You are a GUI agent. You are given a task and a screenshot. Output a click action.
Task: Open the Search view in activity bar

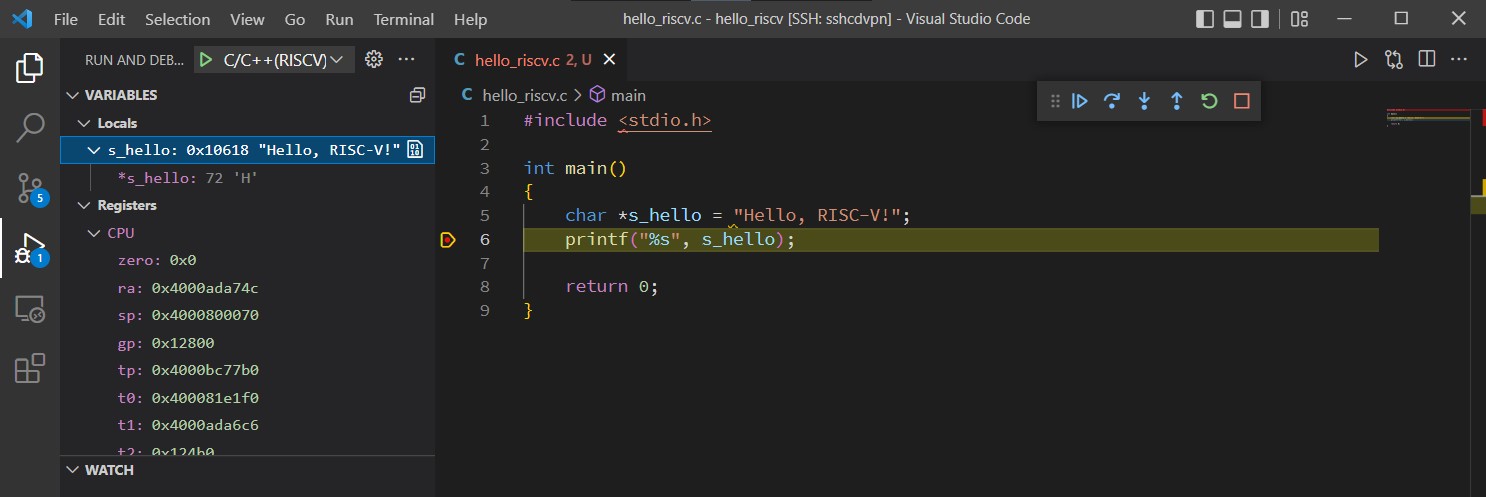(x=30, y=127)
